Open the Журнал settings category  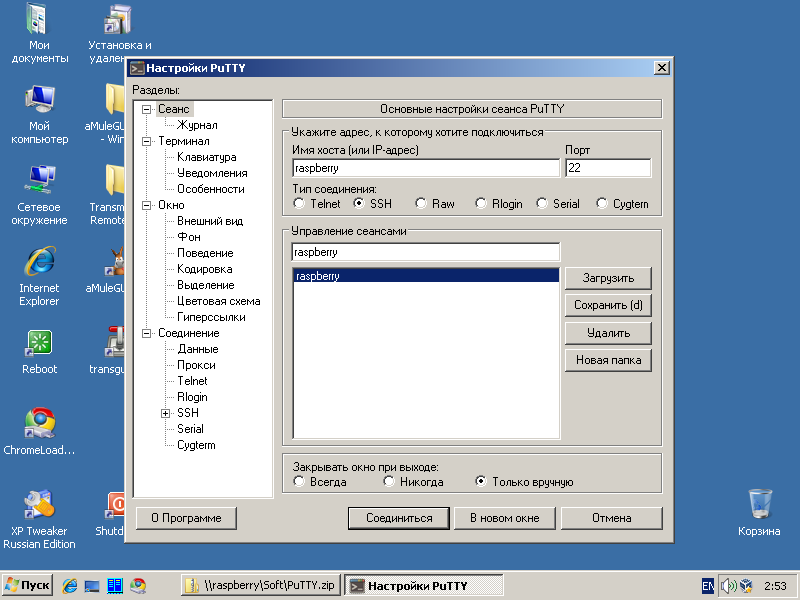pos(197,125)
